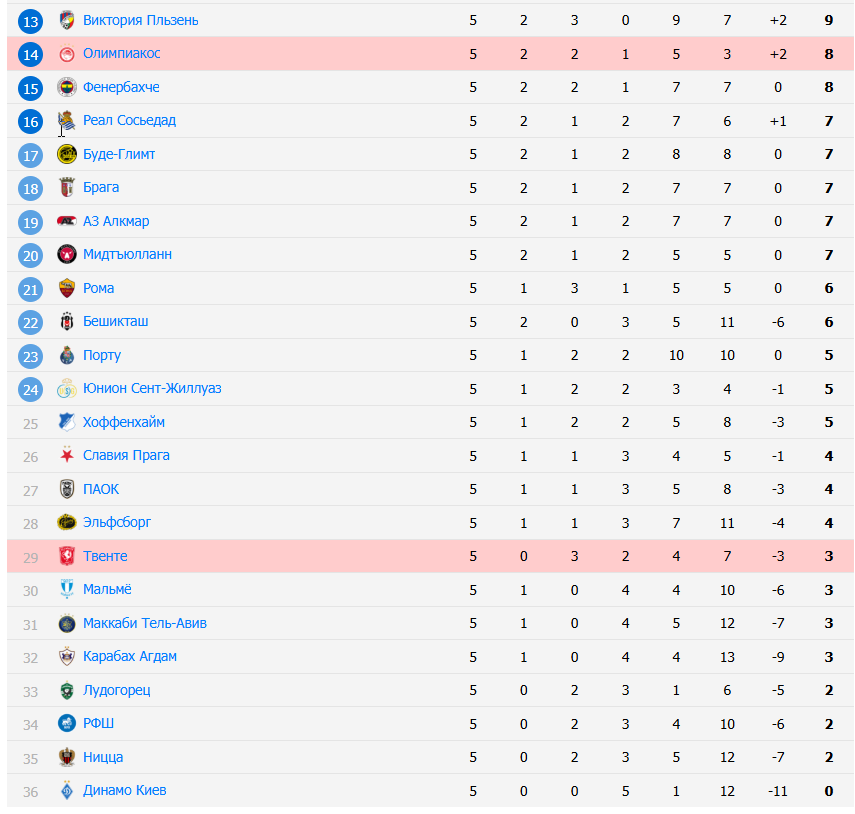
Task: Click the Porto club crest icon
Action: pos(67,355)
